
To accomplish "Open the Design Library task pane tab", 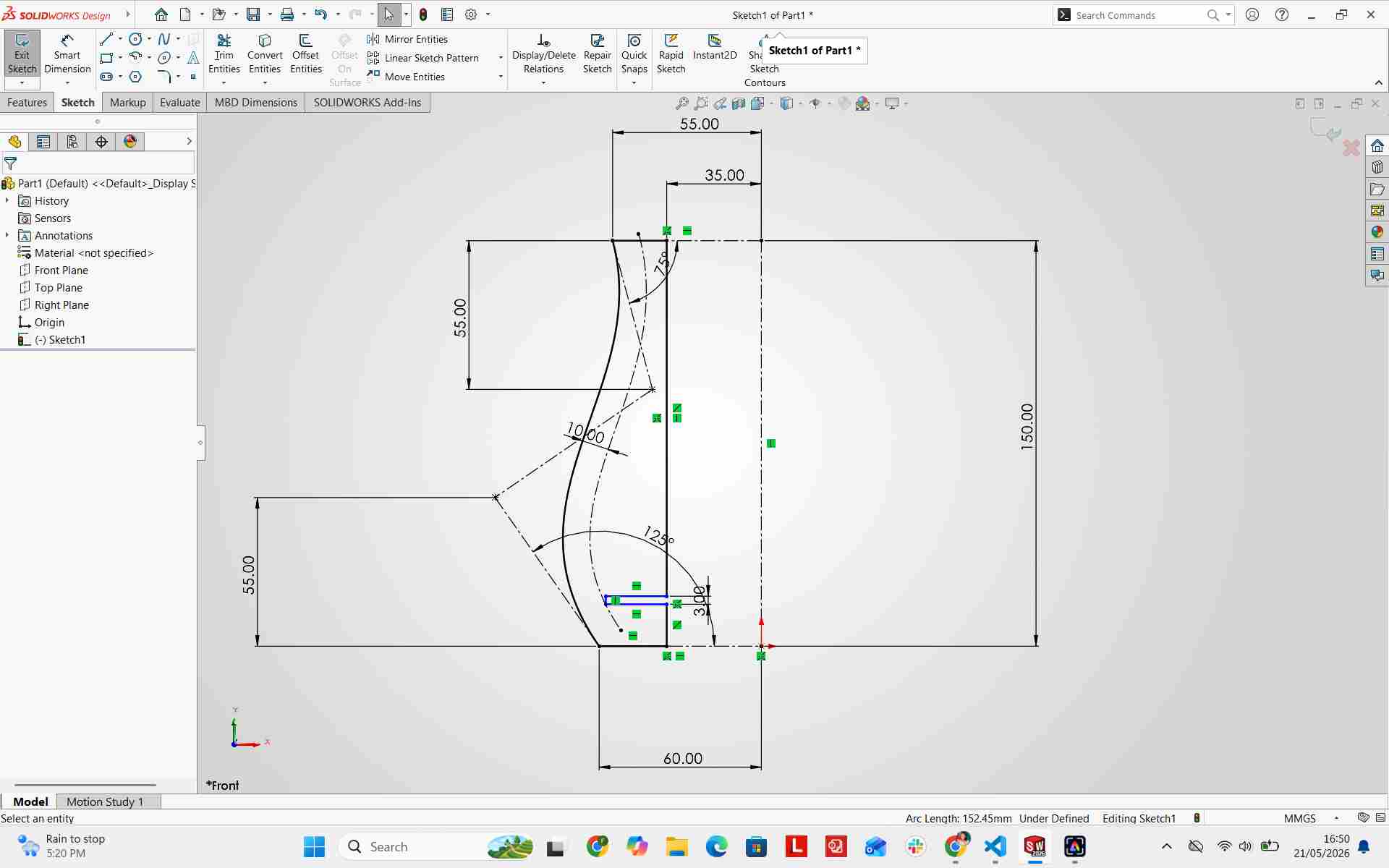I will click(1377, 167).
